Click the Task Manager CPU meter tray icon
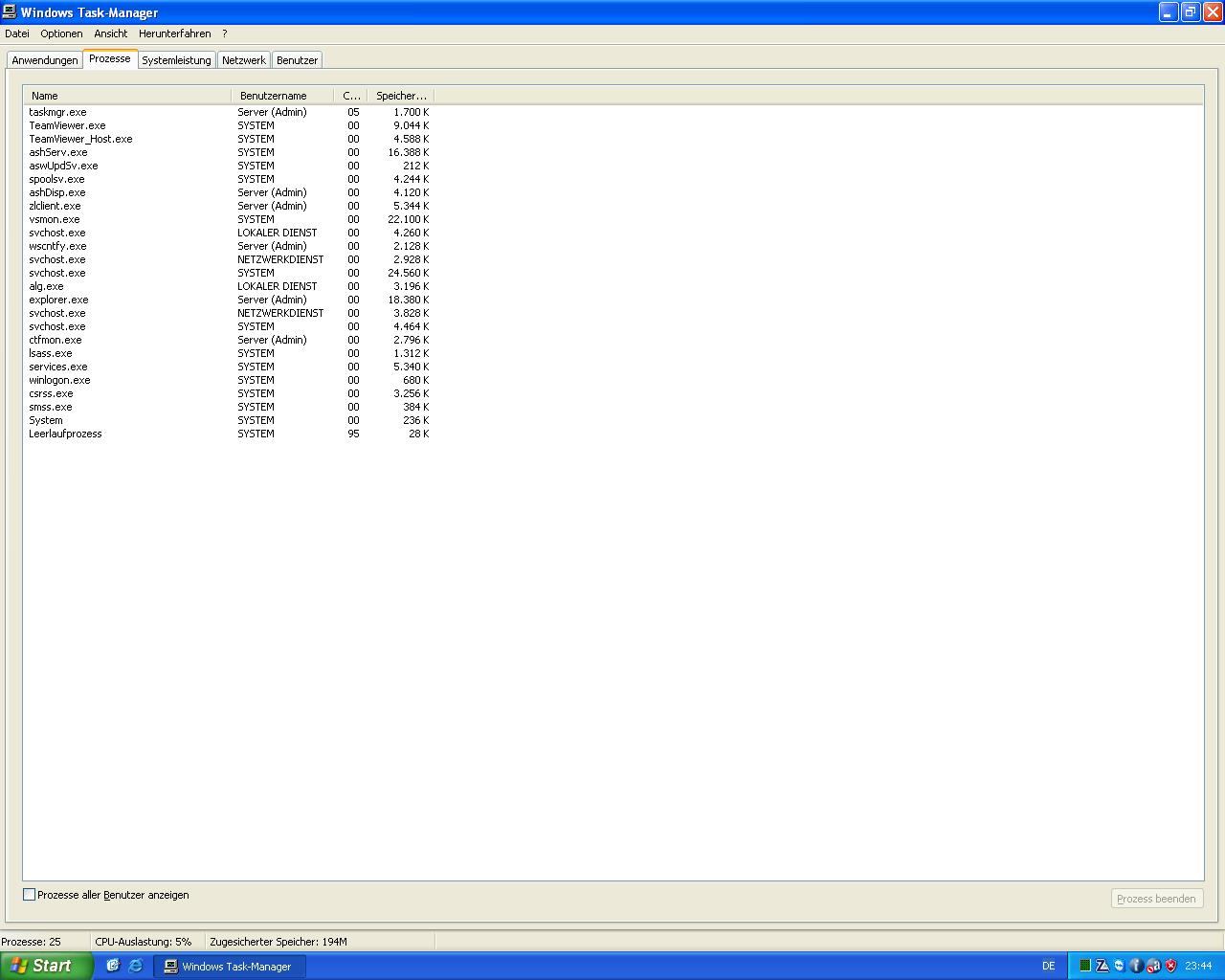The image size is (1225, 980). [x=1085, y=966]
